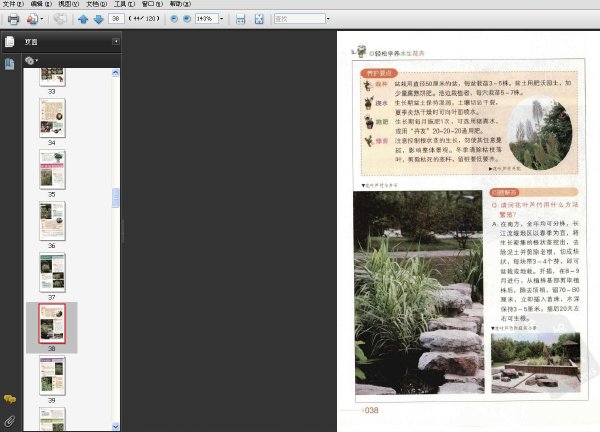Image resolution: width=600 pixels, height=432 pixels.
Task: Select page 36 thumbnail
Action: (x=52, y=221)
